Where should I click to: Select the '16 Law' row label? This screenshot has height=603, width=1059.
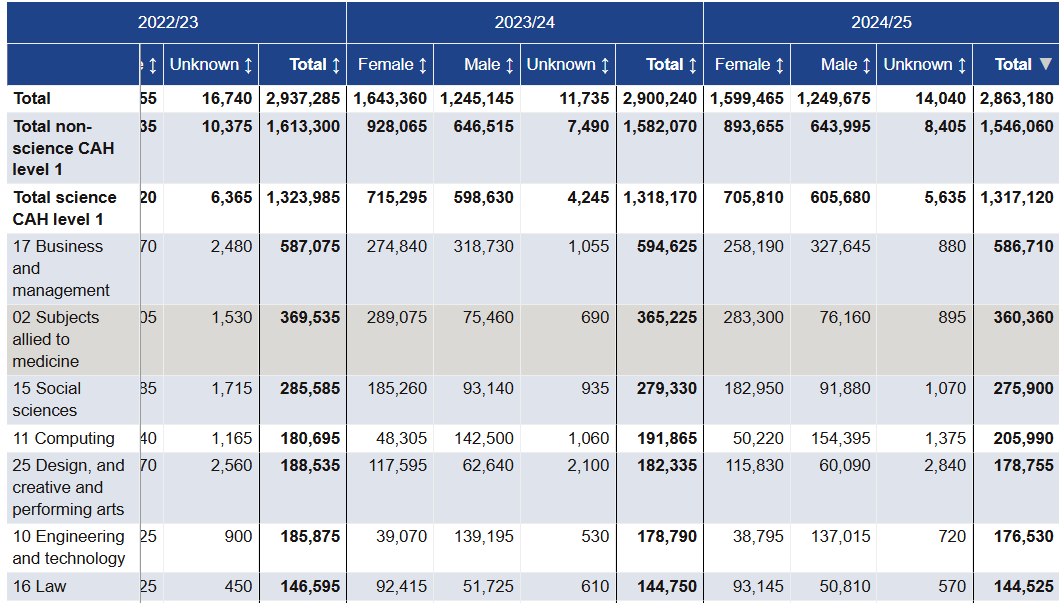(x=39, y=586)
